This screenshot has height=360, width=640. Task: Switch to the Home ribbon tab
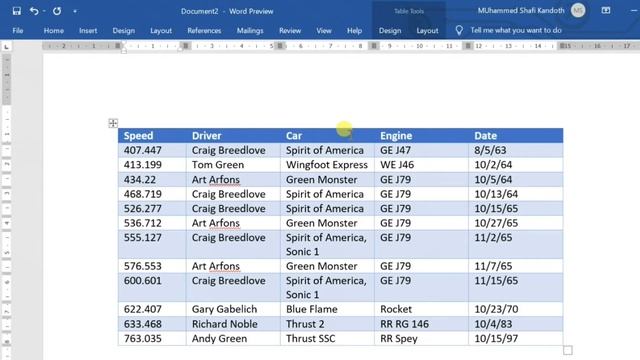[53, 31]
